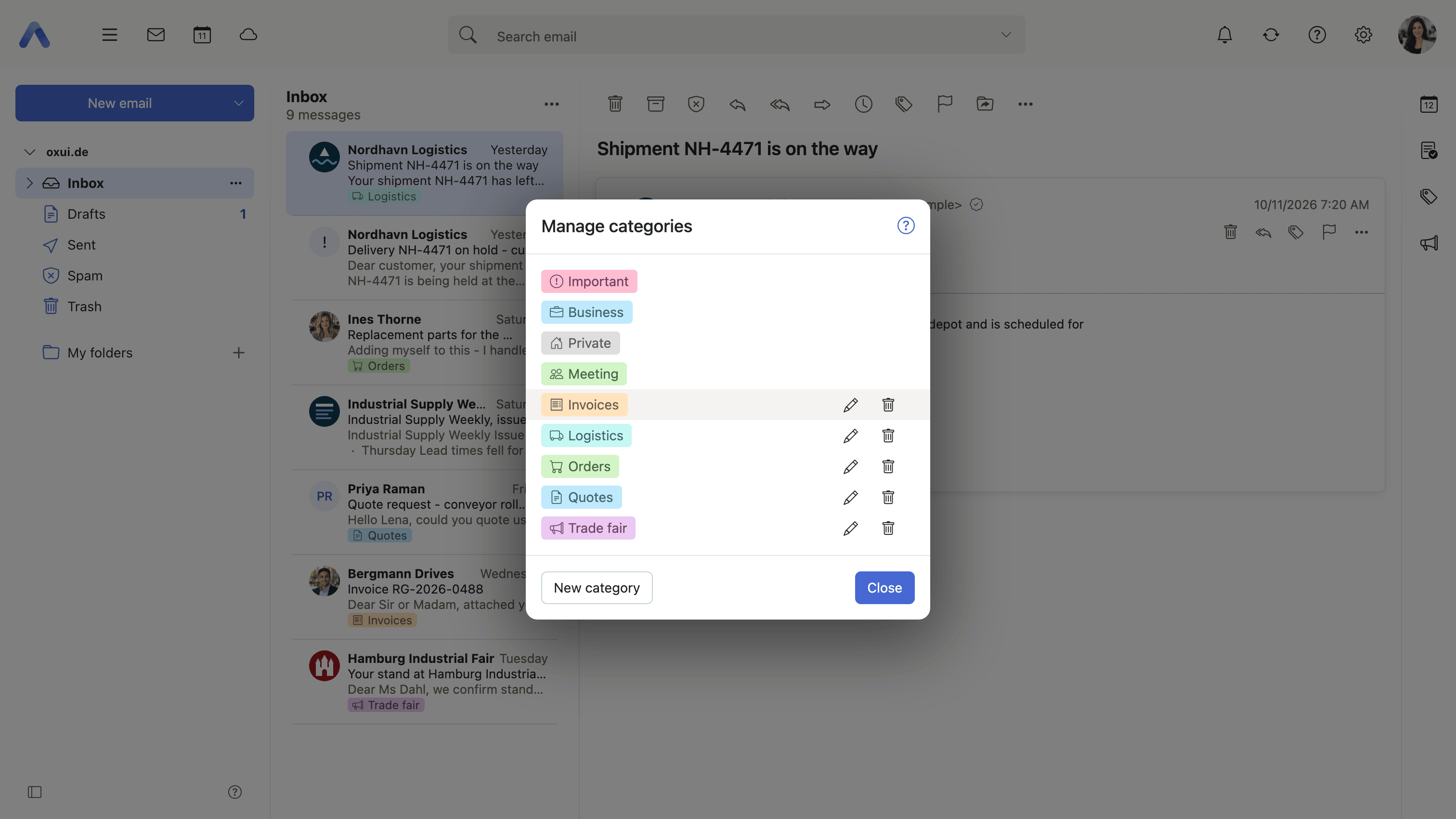Edit the Quotes category
The width and height of the screenshot is (1456, 819).
coord(850,497)
